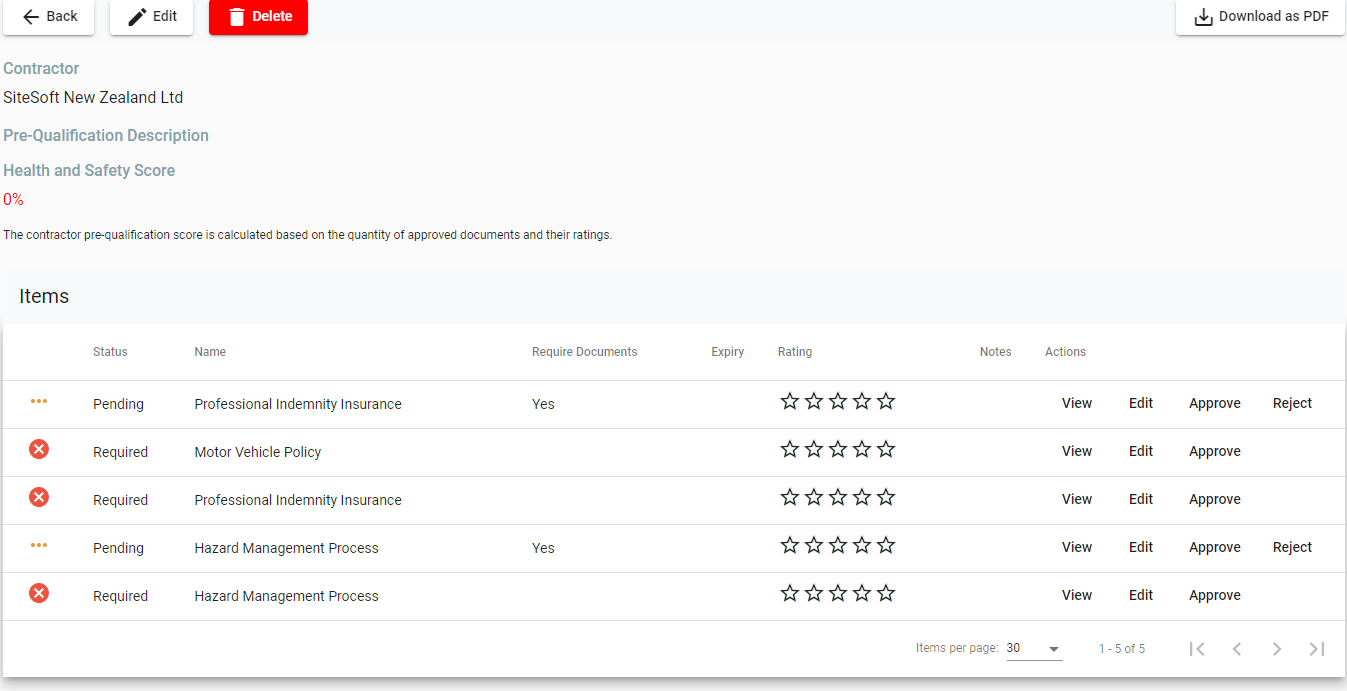Delete this pre-qualification
1347x691 pixels.
click(x=258, y=16)
